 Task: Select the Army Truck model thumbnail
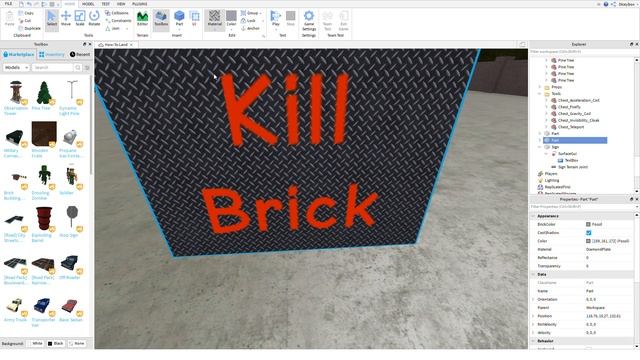pyautogui.click(x=16, y=305)
